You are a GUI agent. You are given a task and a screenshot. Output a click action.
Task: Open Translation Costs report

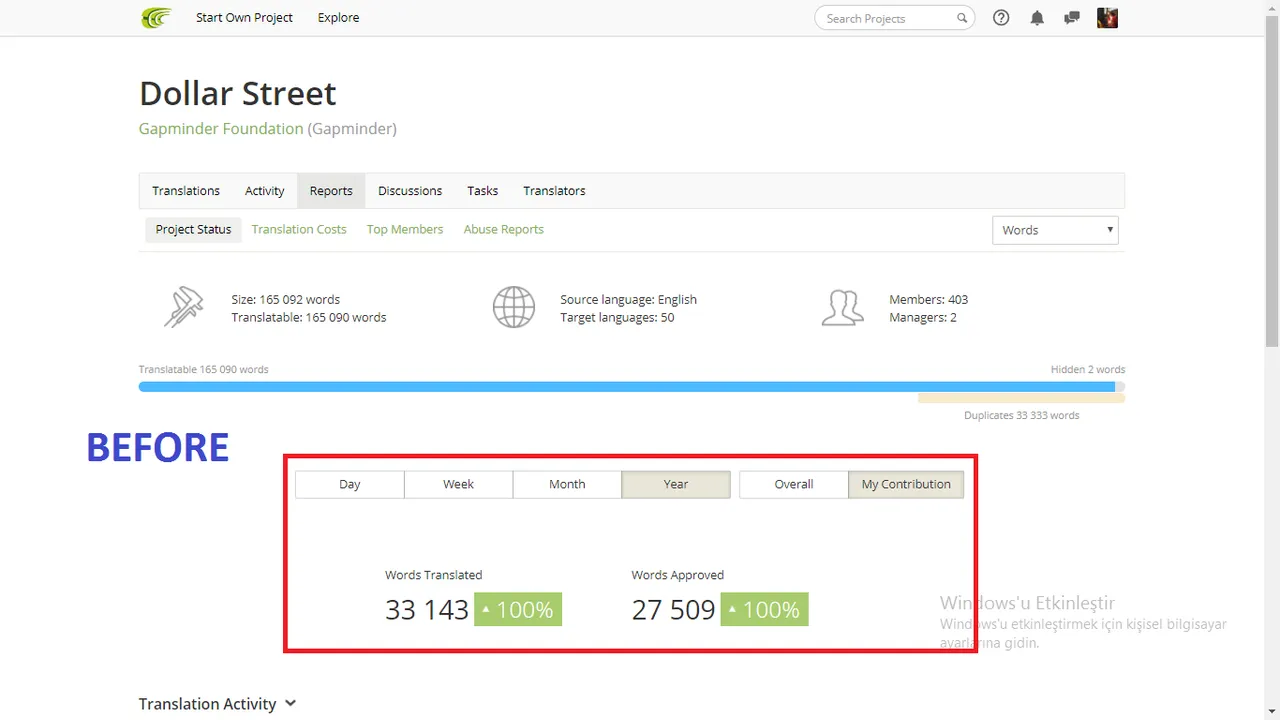(x=299, y=229)
